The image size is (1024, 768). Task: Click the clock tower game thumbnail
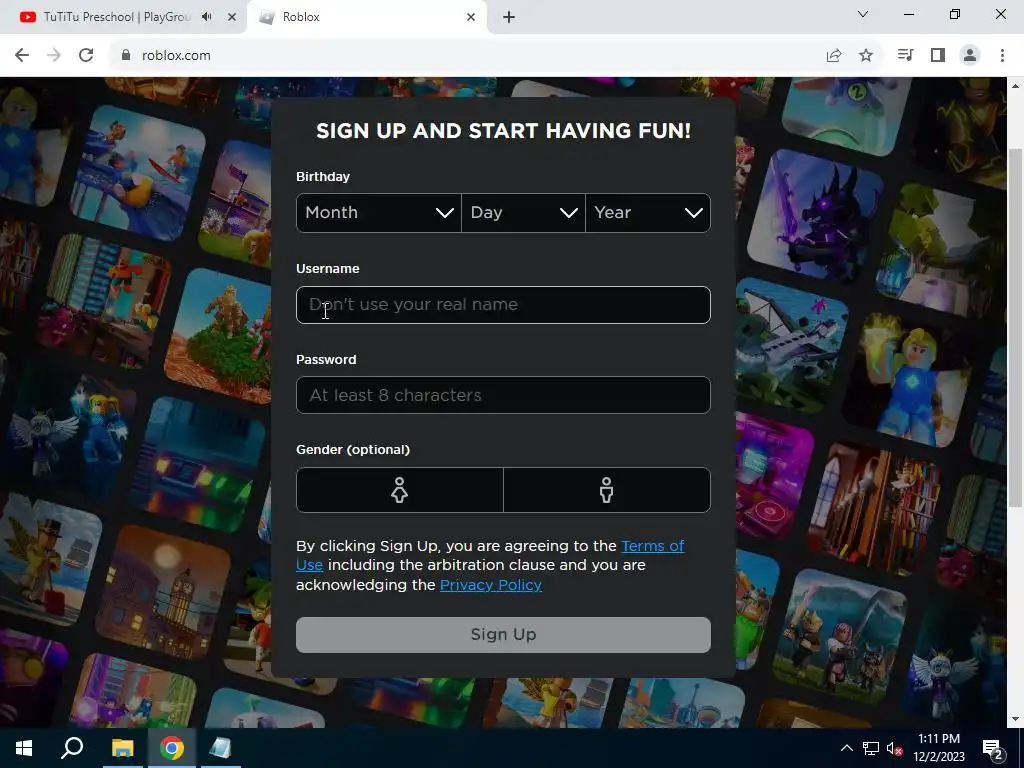163,593
